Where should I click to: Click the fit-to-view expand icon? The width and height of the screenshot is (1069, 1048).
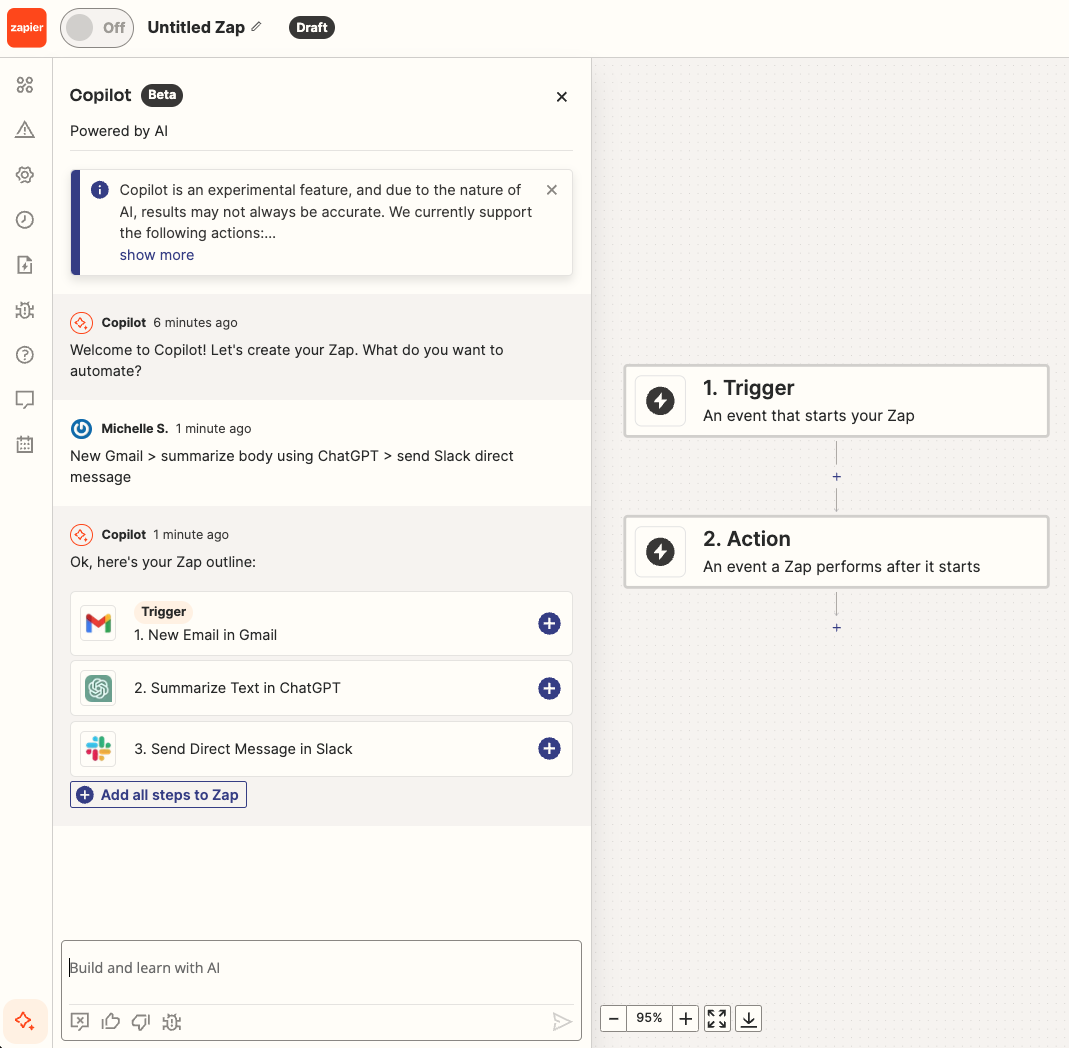point(717,1019)
